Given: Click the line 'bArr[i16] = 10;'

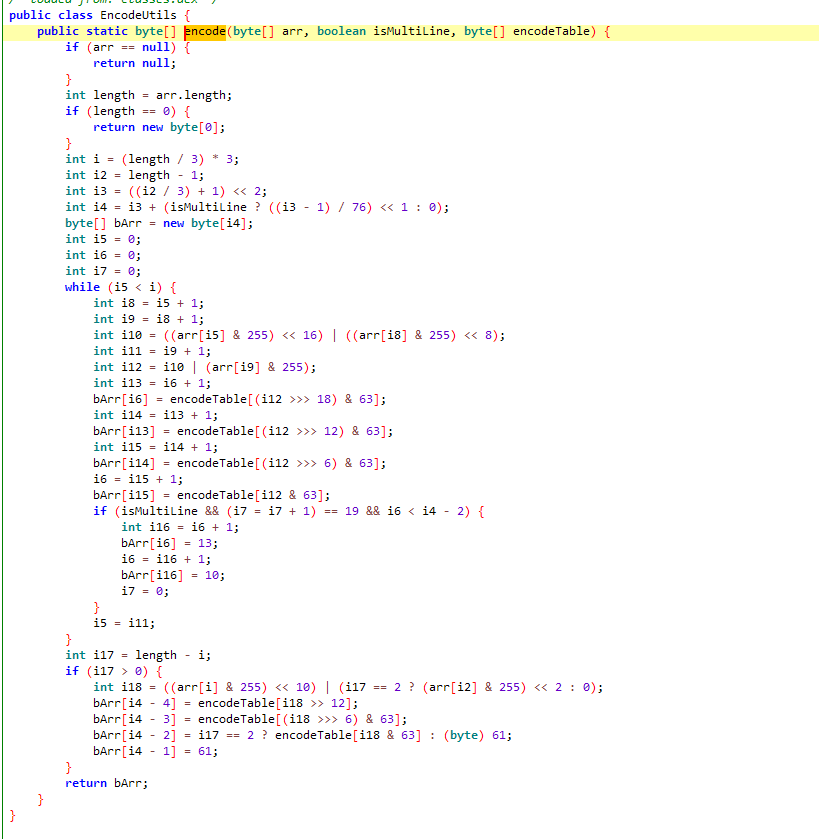Looking at the screenshot, I should (173, 576).
